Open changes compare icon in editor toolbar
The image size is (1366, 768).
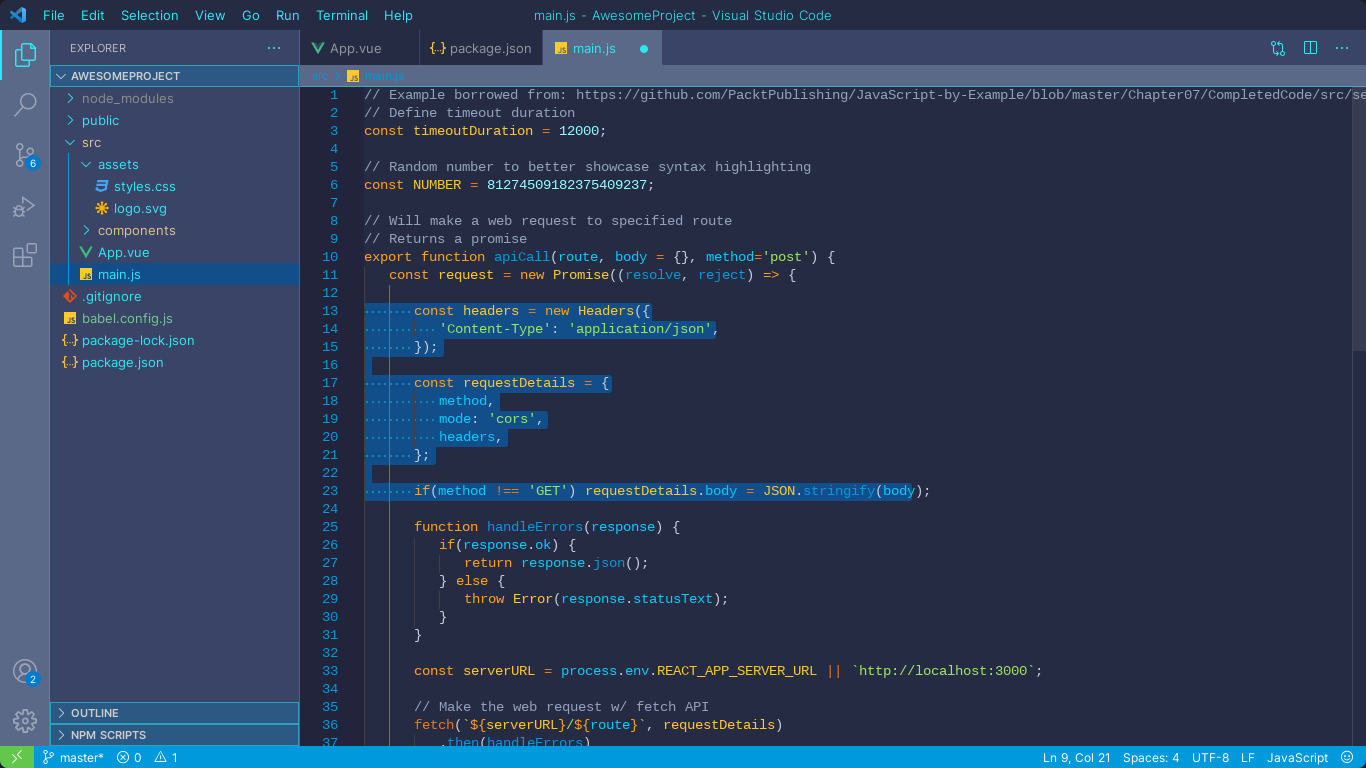[x=1278, y=48]
